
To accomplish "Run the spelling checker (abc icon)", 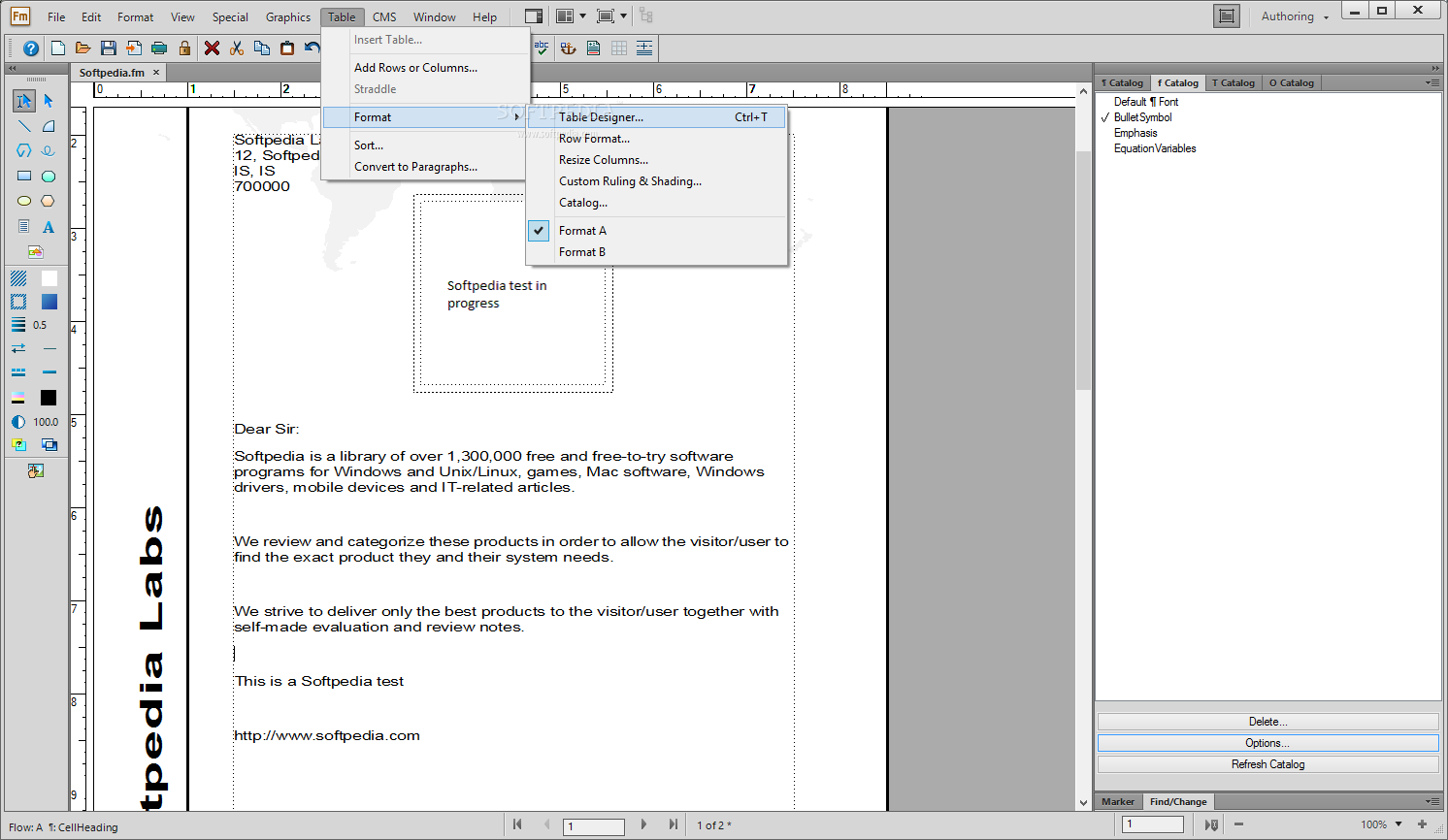I will 542,48.
